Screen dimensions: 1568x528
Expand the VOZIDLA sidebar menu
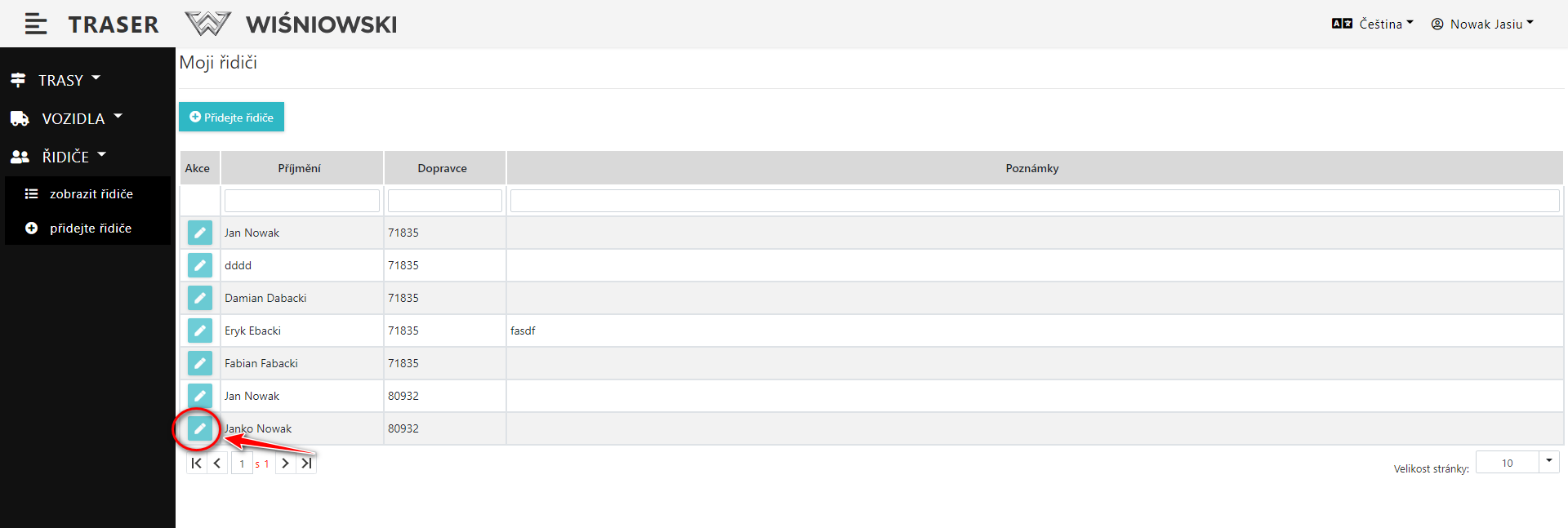point(67,118)
